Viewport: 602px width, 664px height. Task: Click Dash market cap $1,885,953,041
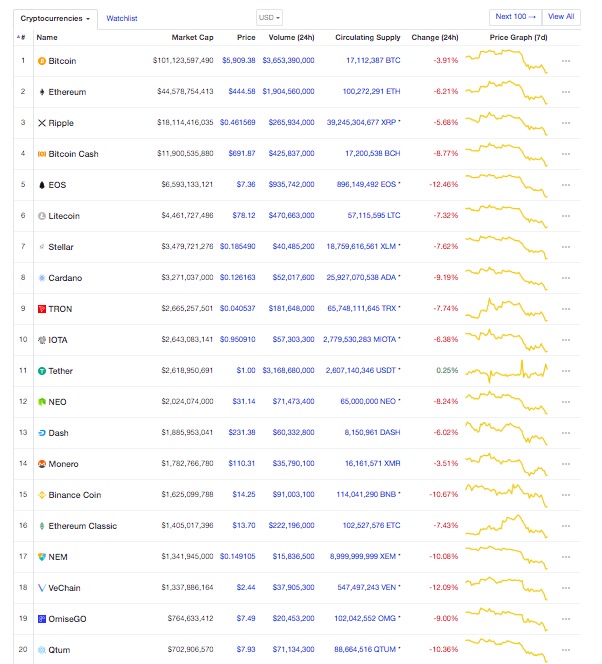coord(187,432)
